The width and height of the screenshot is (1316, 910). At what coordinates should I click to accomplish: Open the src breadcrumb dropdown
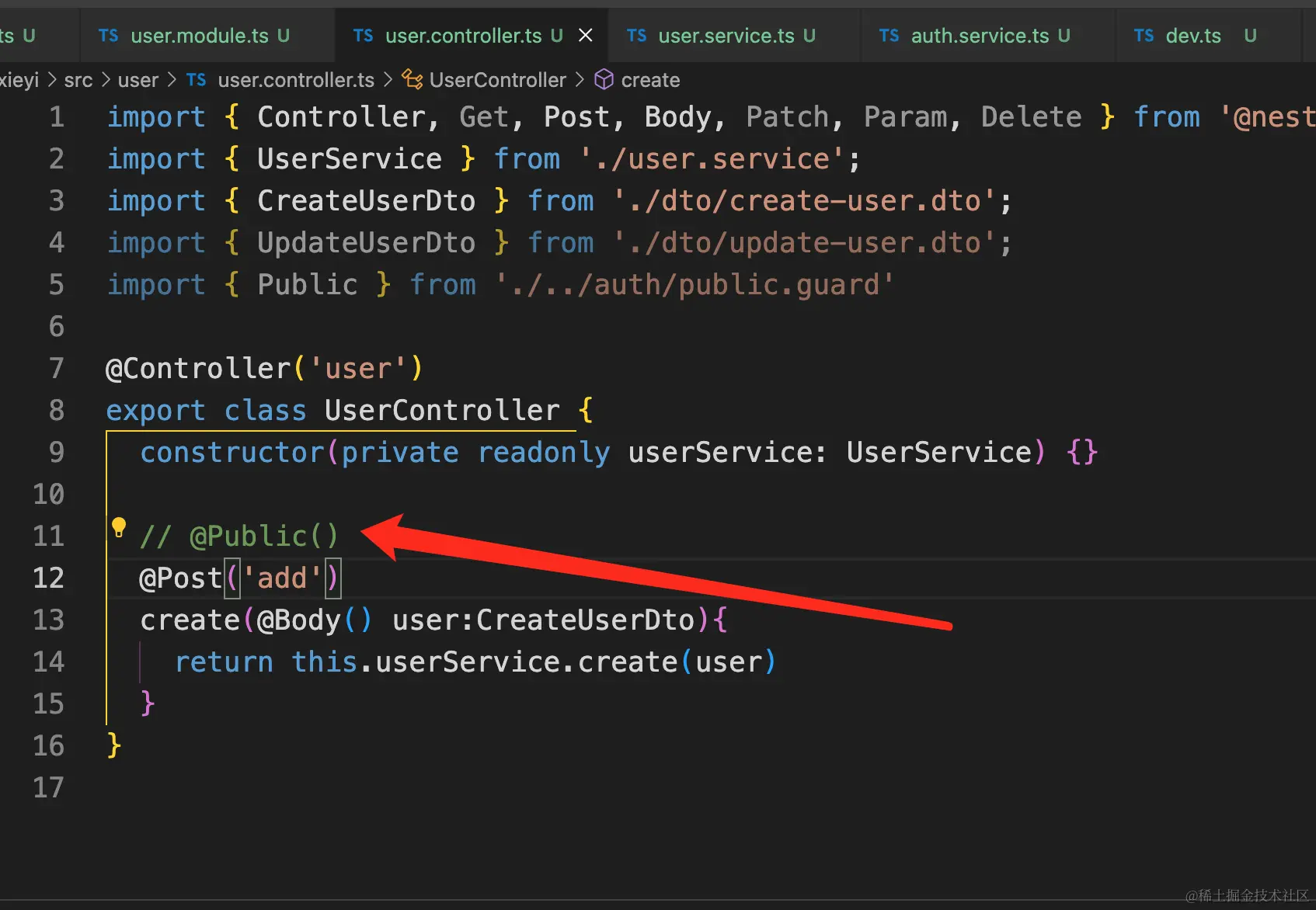coord(78,80)
